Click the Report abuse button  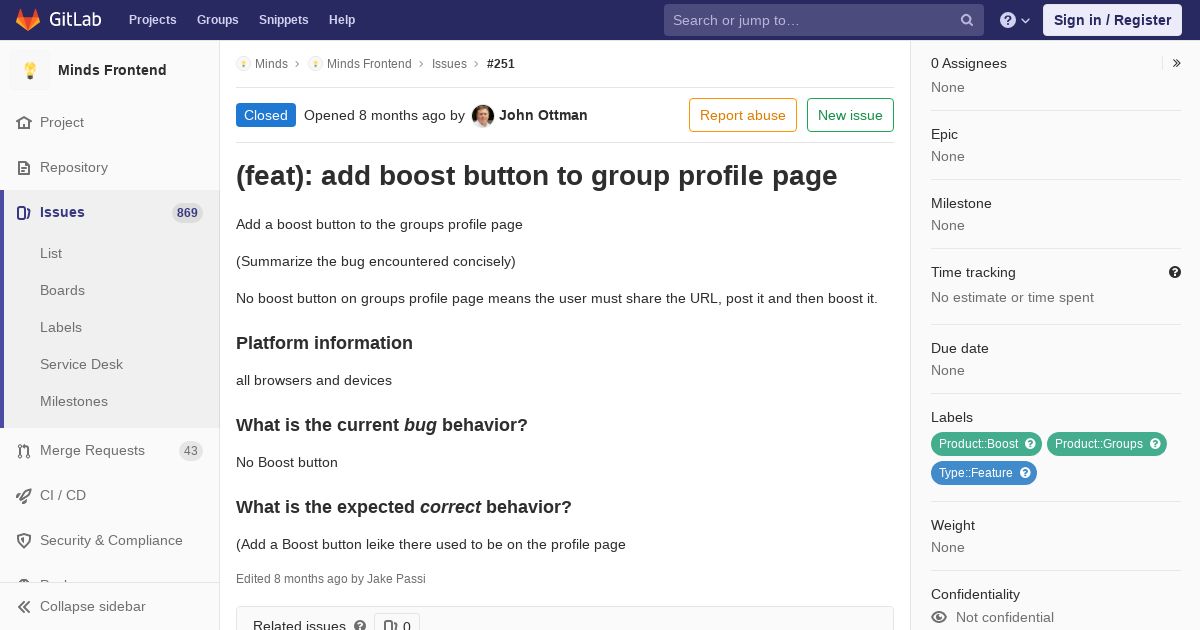(x=743, y=115)
